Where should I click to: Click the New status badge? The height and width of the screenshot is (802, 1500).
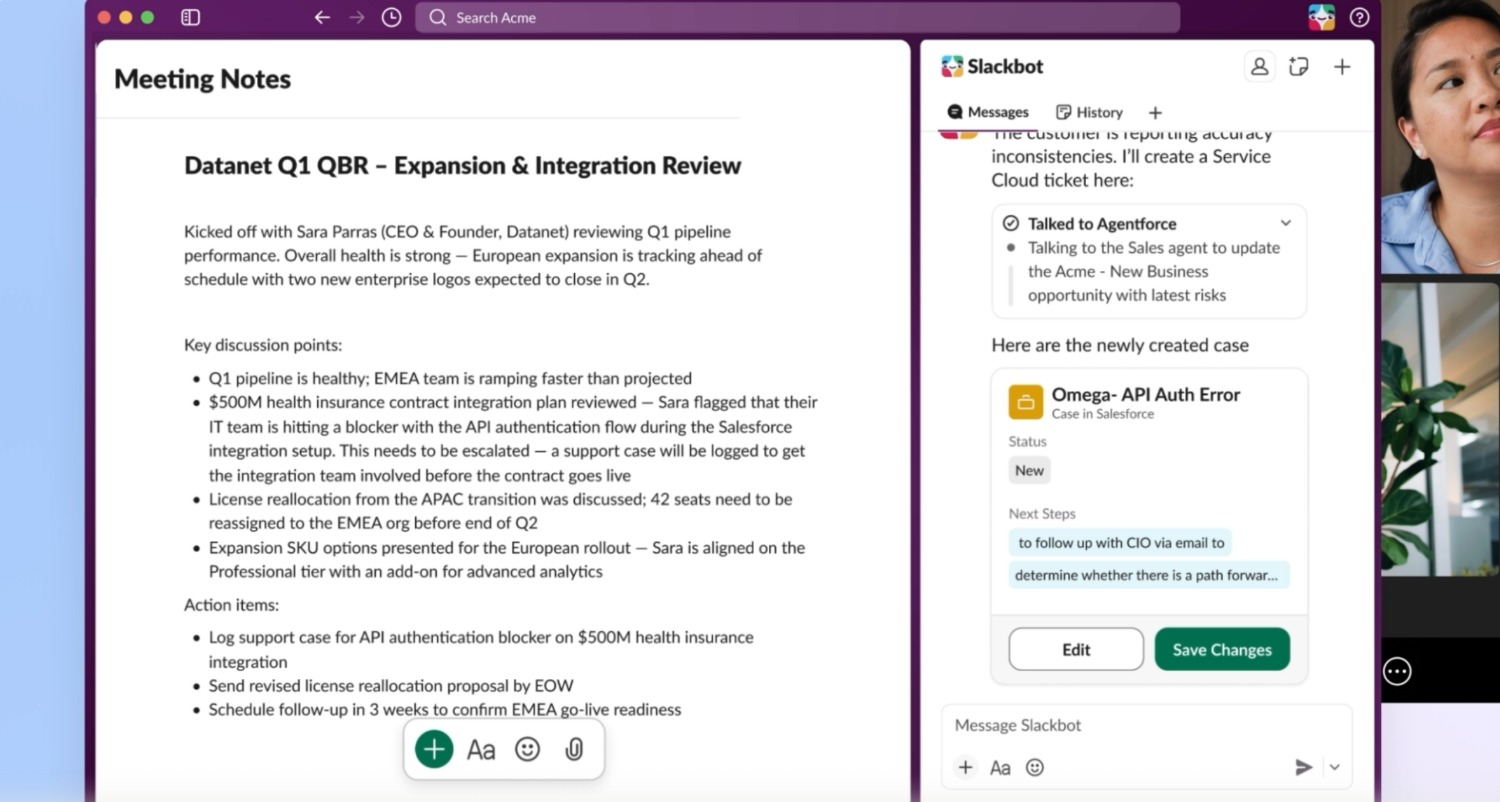(1029, 470)
